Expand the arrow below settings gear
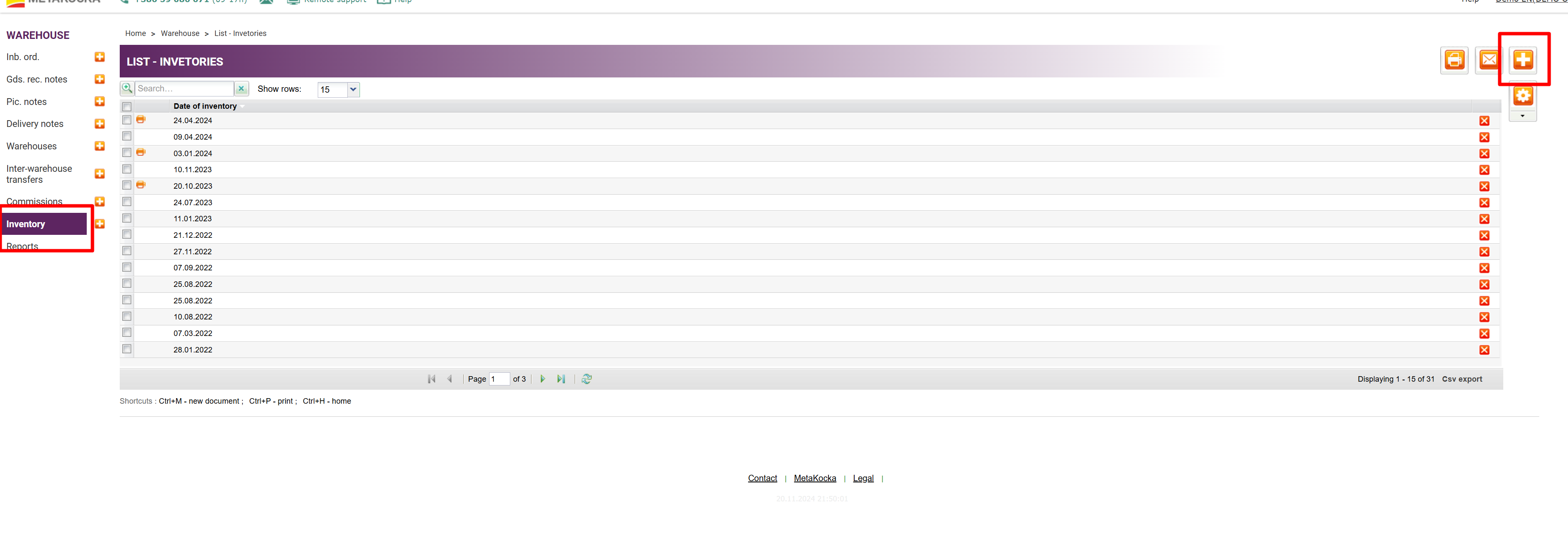Screen dimensions: 1568x534 (1522, 116)
